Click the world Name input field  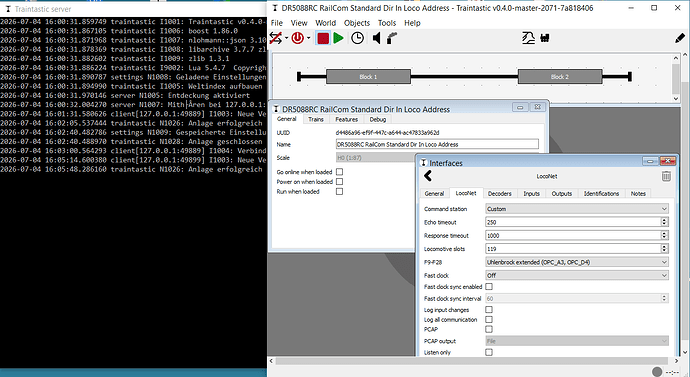(x=437, y=144)
